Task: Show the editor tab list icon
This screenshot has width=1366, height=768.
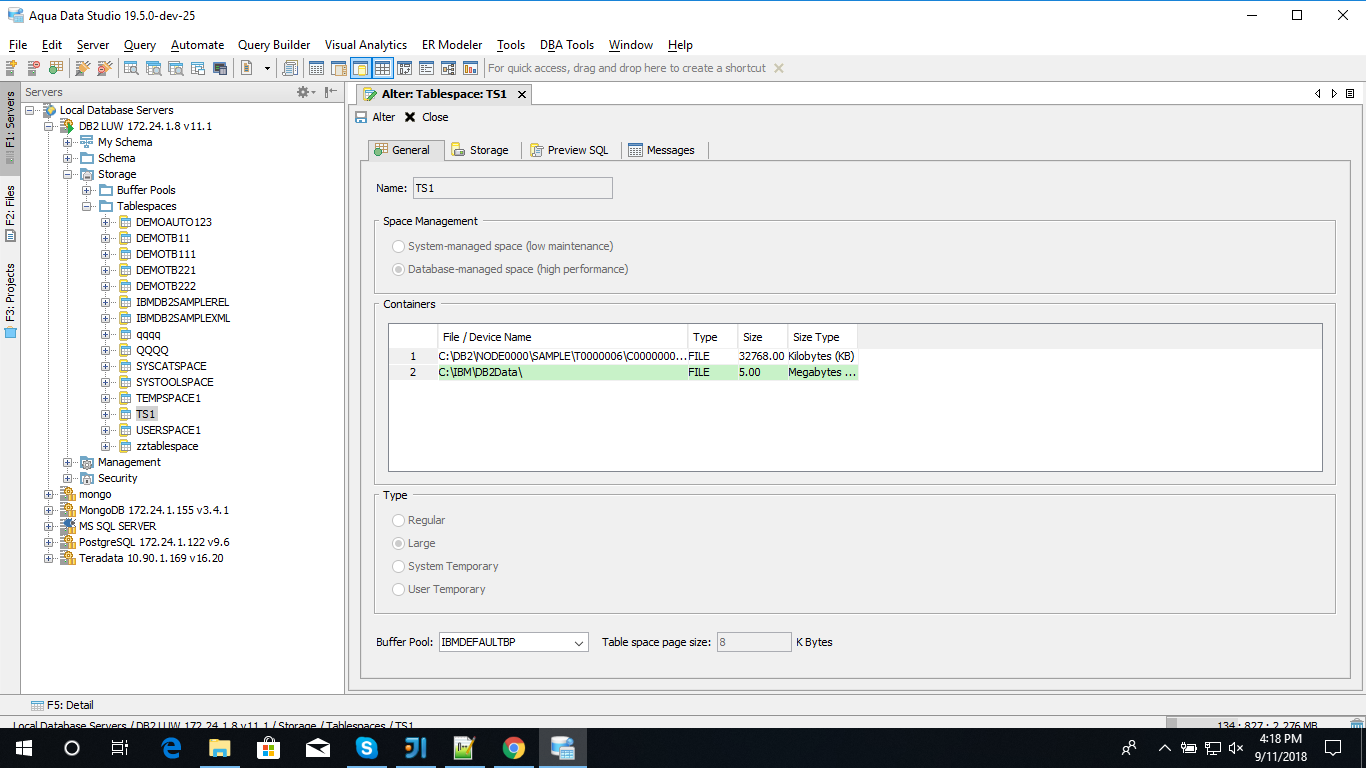Action: 1350,93
